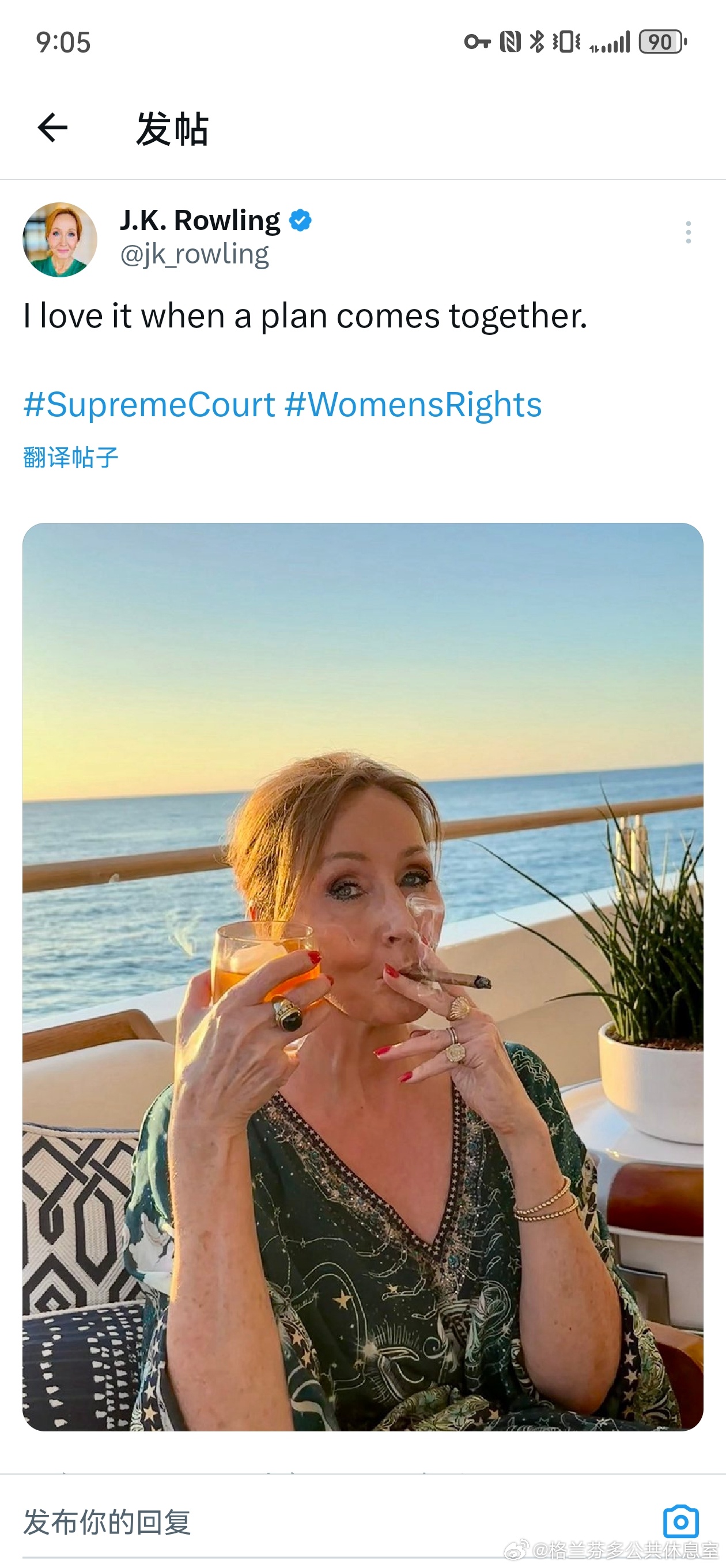Tap the @jk_rowling handle
The width and height of the screenshot is (726, 1568).
pyautogui.click(x=194, y=254)
